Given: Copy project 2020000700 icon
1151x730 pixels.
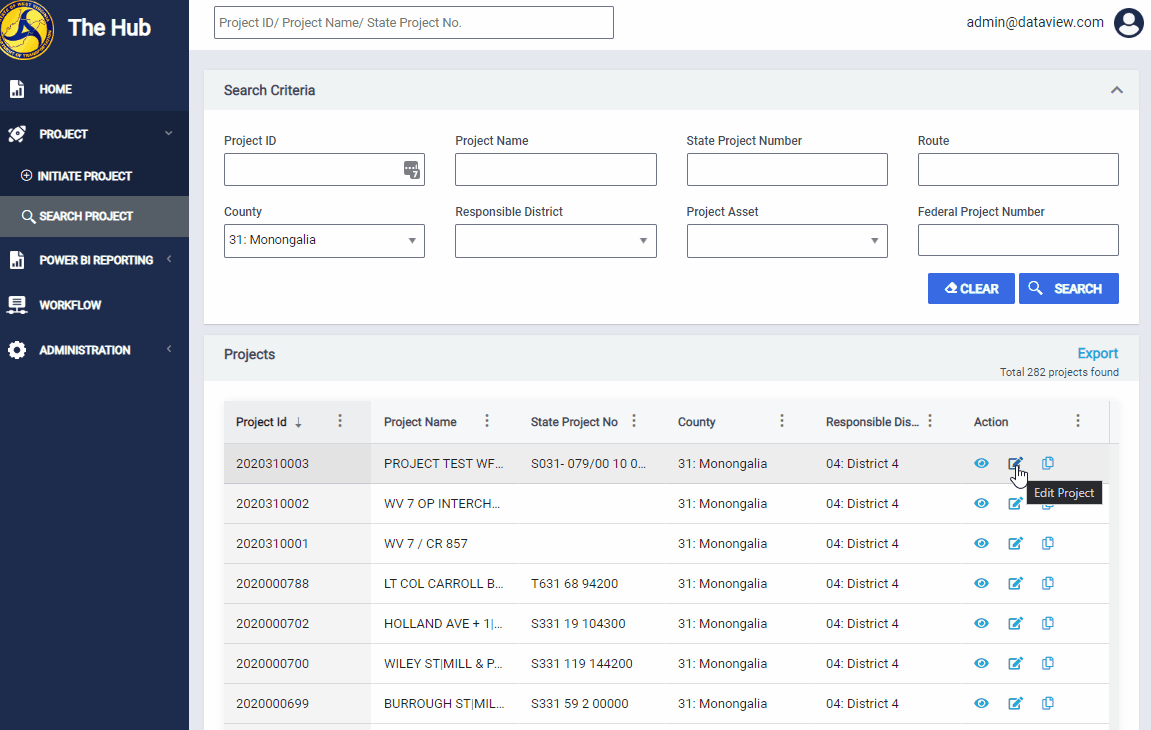Looking at the screenshot, I should [x=1048, y=664].
